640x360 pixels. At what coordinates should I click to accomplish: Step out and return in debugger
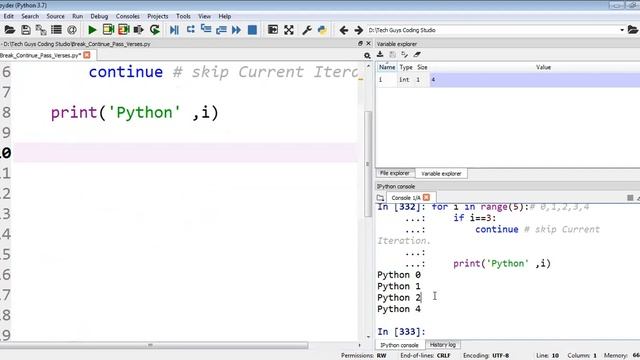[221, 30]
